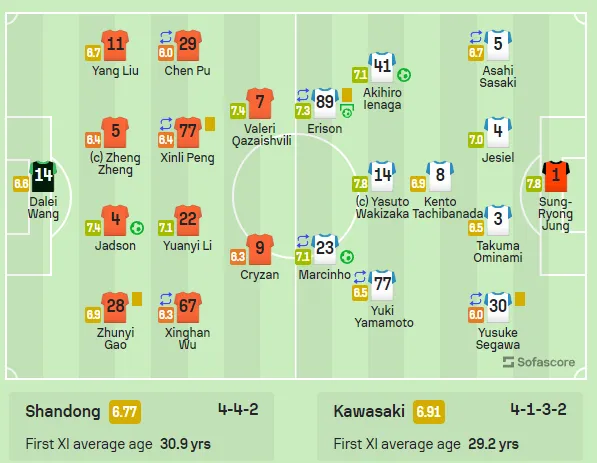Select the Valeri Qazaishvili player name
Image resolution: width=597 pixels, height=463 pixels.
(x=261, y=134)
